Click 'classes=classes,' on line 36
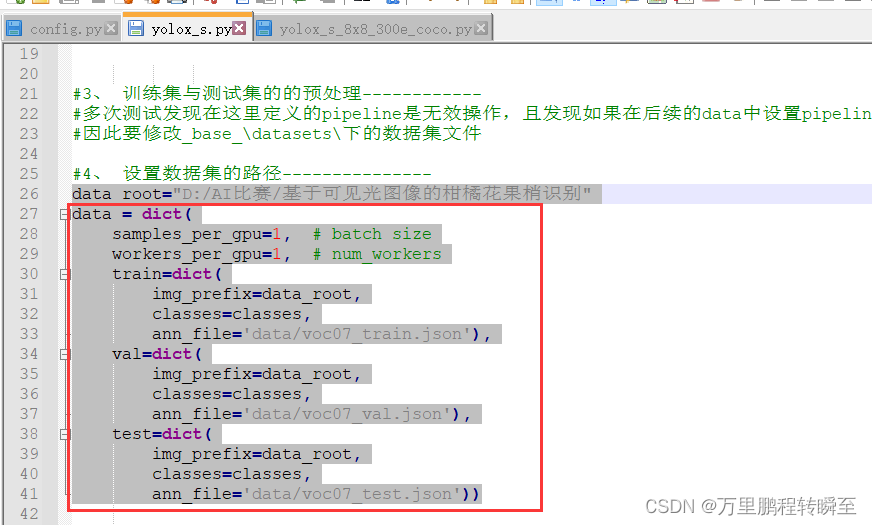872x525 pixels. tap(231, 394)
